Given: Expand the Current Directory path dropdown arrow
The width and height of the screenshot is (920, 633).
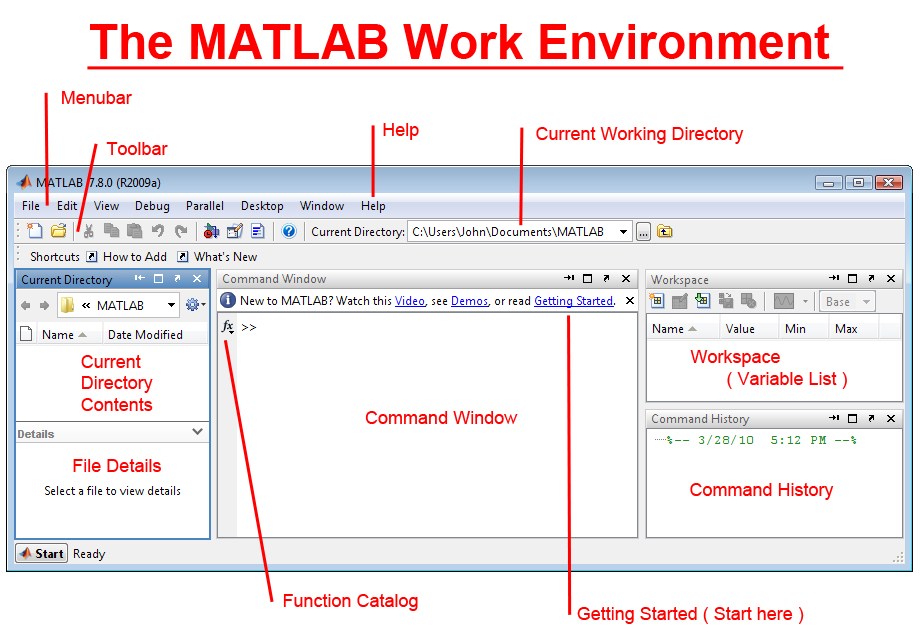Looking at the screenshot, I should click(x=623, y=232).
